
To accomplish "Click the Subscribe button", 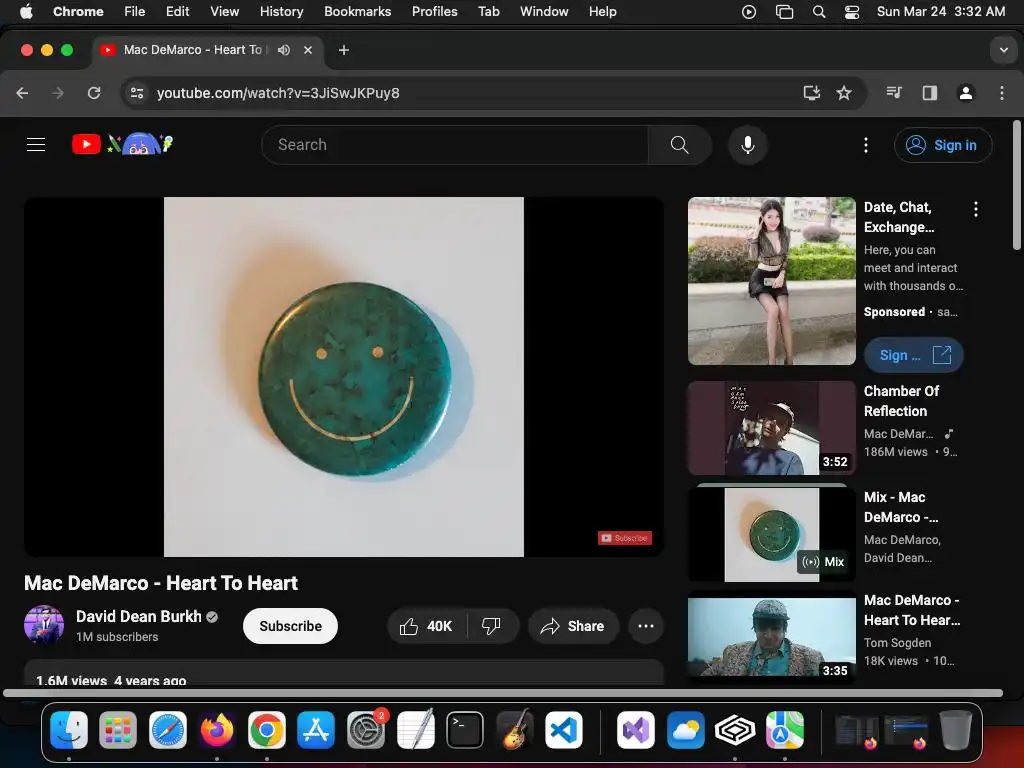I will (291, 626).
